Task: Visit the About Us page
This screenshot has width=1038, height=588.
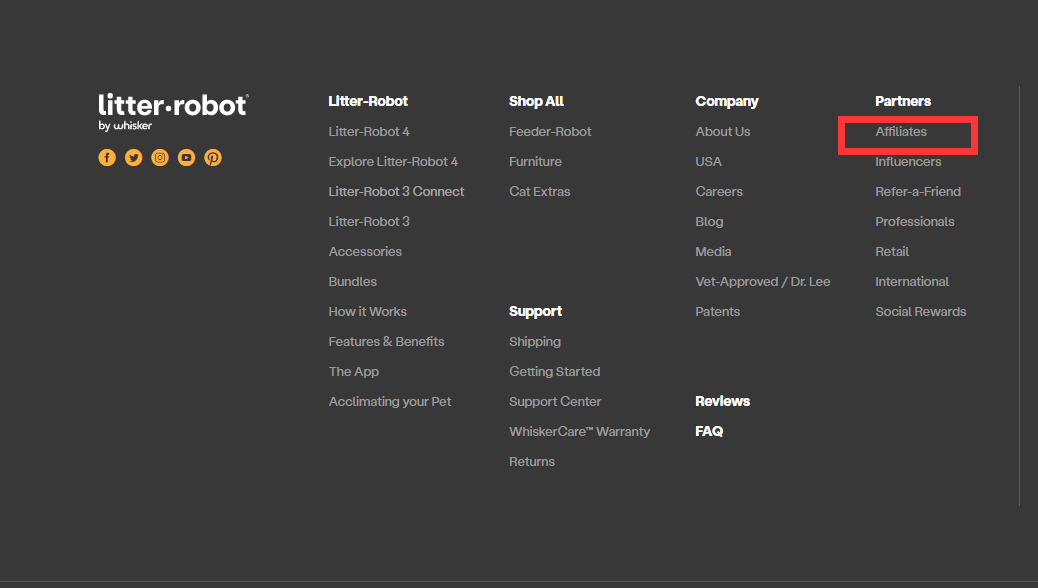Action: [x=722, y=132]
